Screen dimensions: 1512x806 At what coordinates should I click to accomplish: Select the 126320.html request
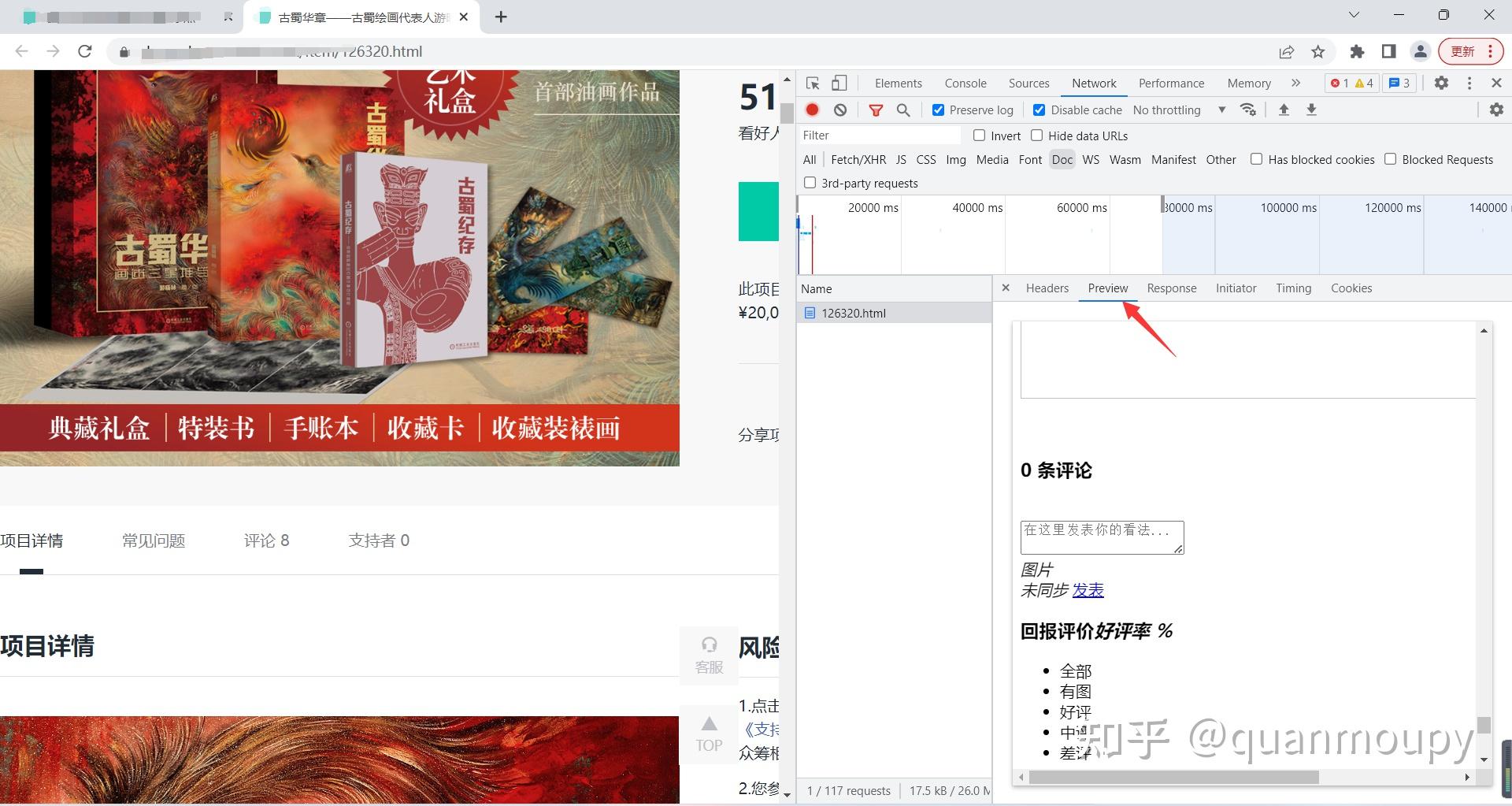pyautogui.click(x=854, y=313)
